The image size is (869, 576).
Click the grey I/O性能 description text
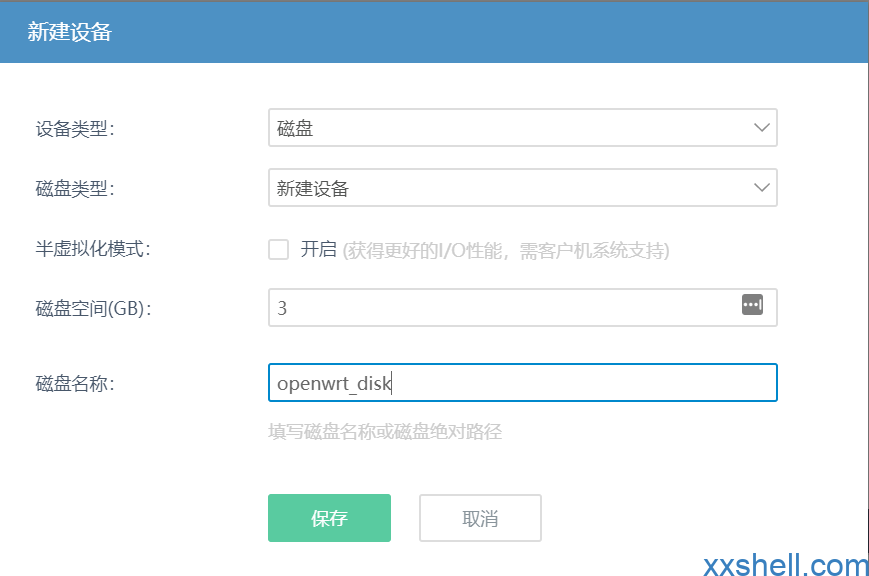506,250
